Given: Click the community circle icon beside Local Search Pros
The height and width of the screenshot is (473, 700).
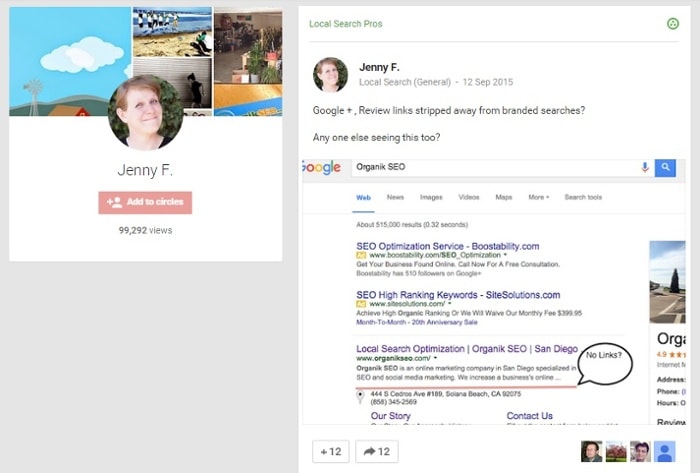Looking at the screenshot, I should tap(673, 24).
